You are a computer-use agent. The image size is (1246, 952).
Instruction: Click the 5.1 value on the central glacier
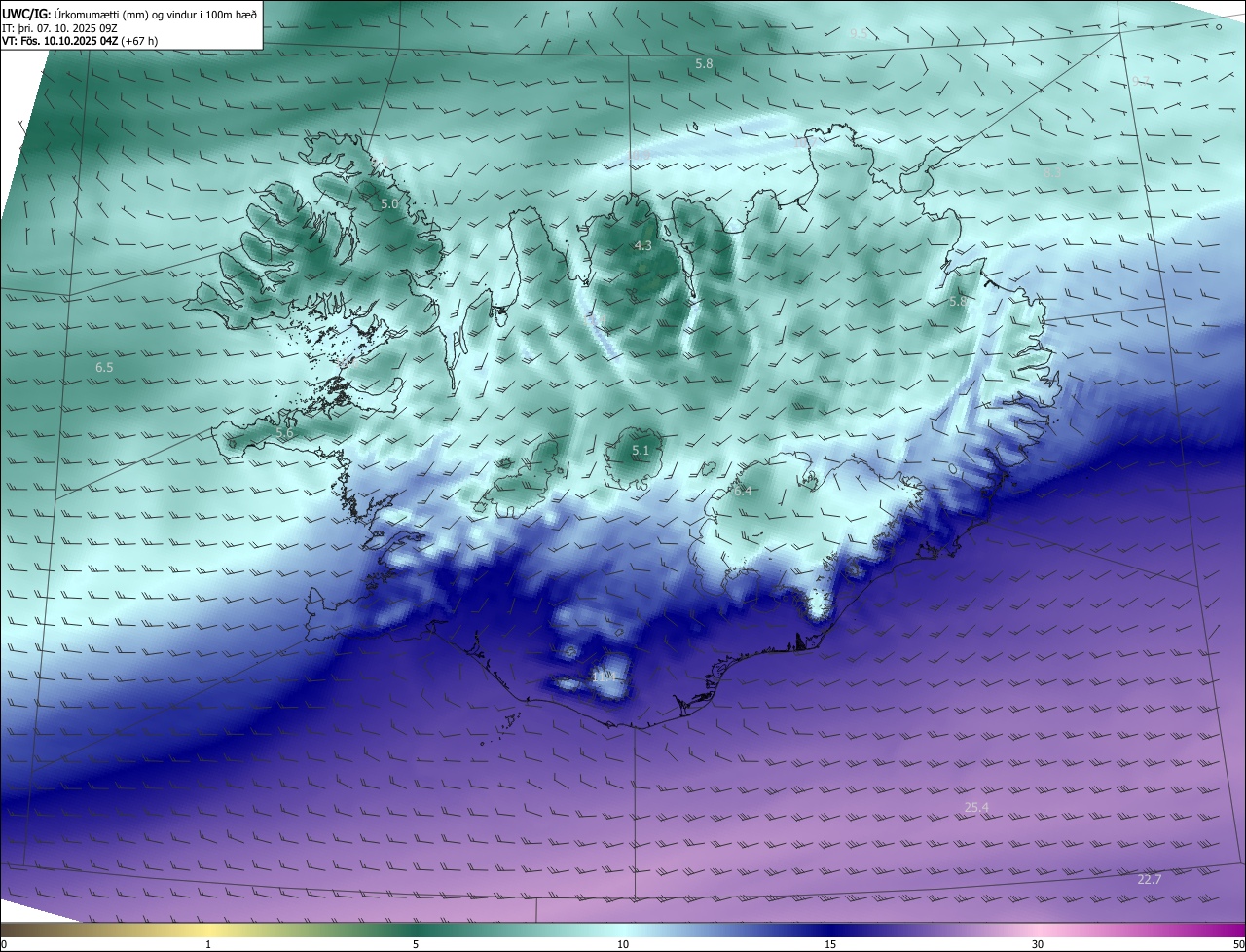point(640,451)
